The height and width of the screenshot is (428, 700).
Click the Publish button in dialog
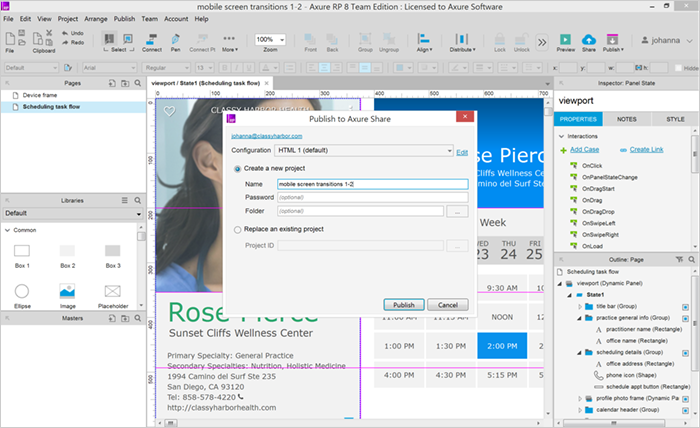(404, 305)
